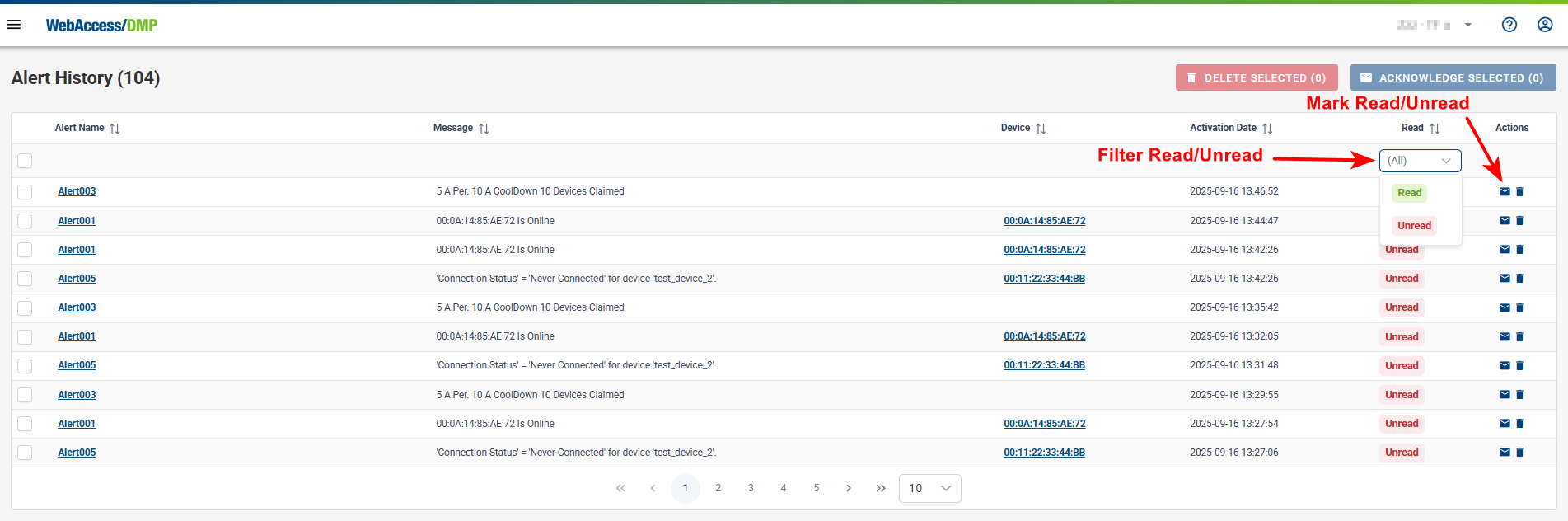Sort by Activation Date column arrows
Image resolution: width=1568 pixels, height=521 pixels.
(x=1267, y=129)
